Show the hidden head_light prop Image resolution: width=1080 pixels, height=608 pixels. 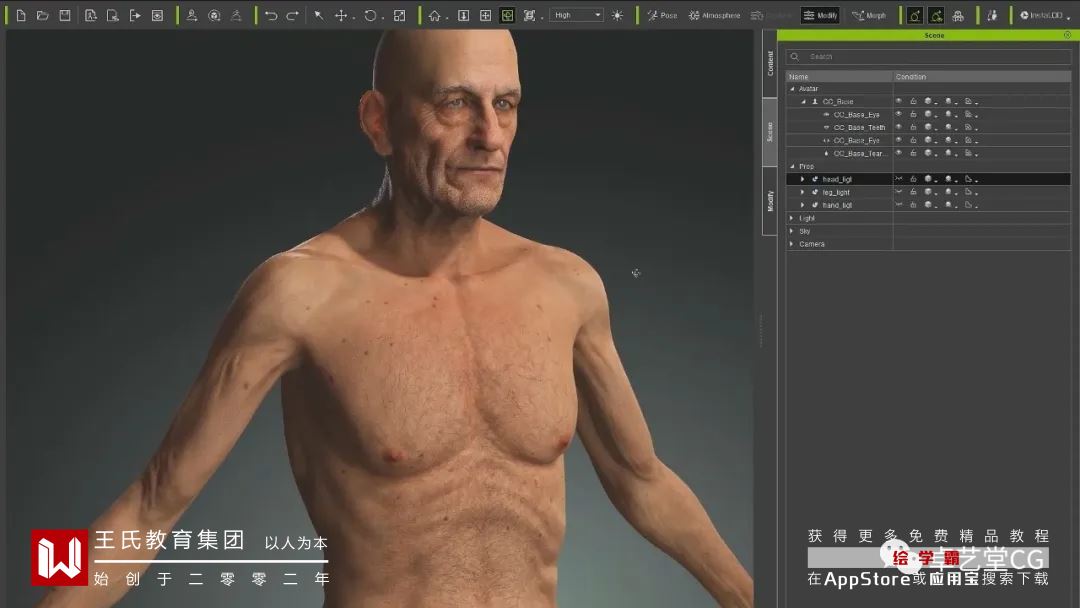click(x=899, y=179)
